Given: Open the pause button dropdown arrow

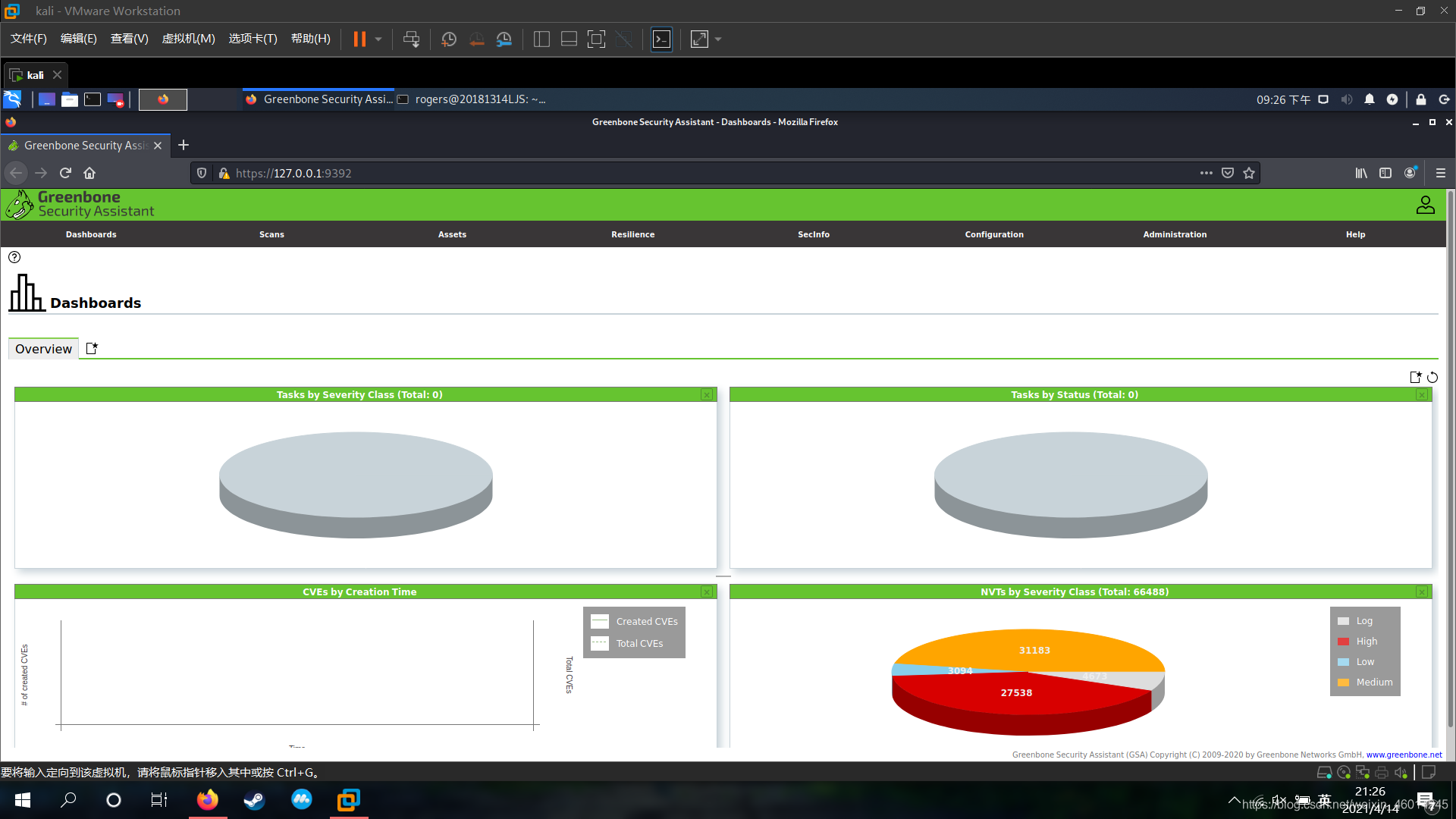Looking at the screenshot, I should (x=378, y=39).
